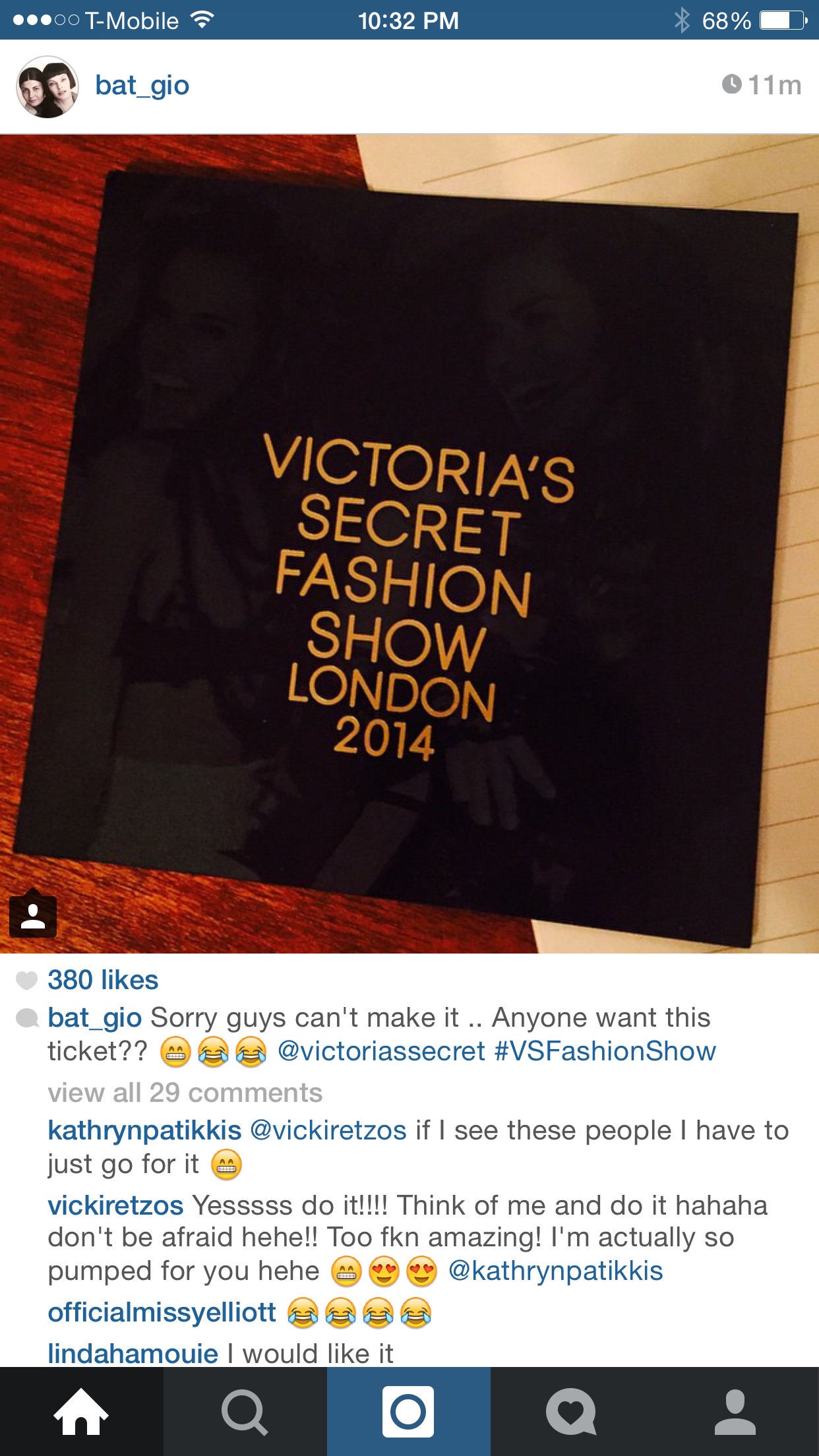819x1456 pixels.
Task: Open bat_gio username in post header
Action: point(142,86)
